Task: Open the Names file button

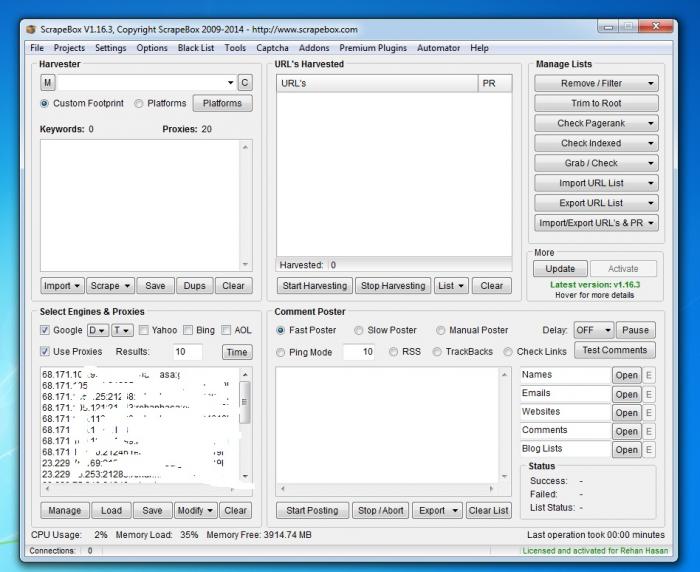Action: coord(626,375)
